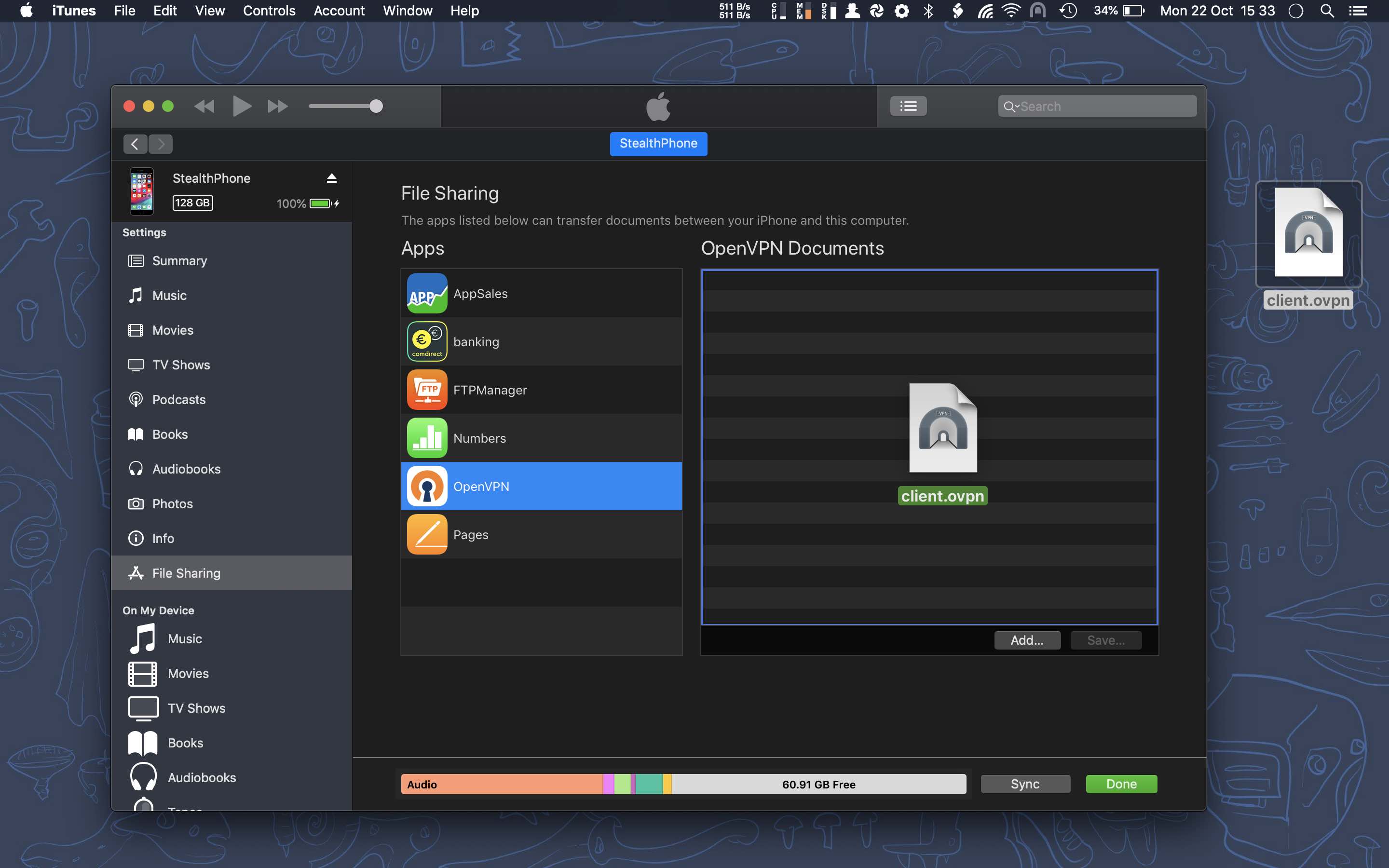Select the AppSales app

541,293
